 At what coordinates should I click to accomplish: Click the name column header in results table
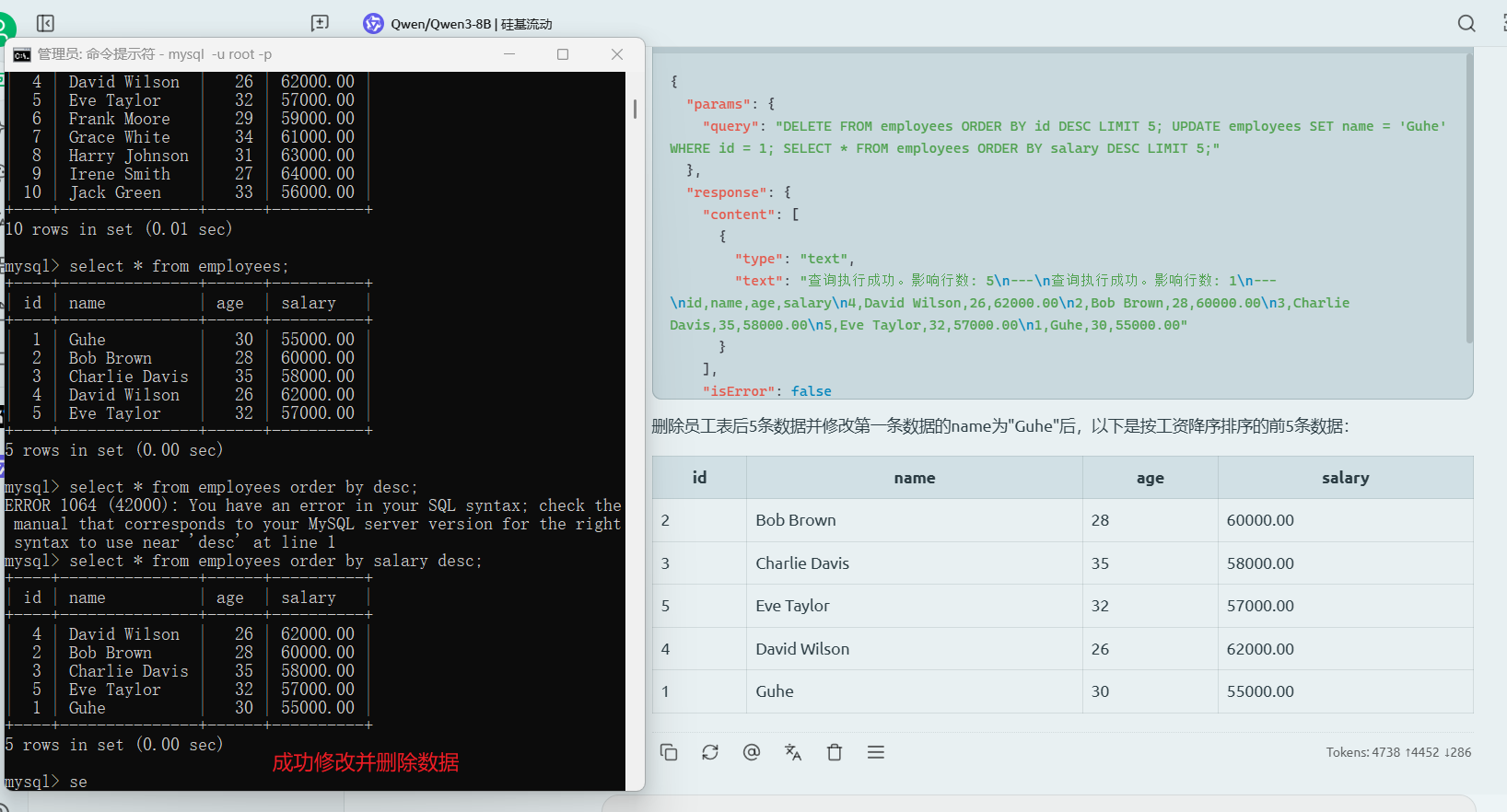pos(914,478)
